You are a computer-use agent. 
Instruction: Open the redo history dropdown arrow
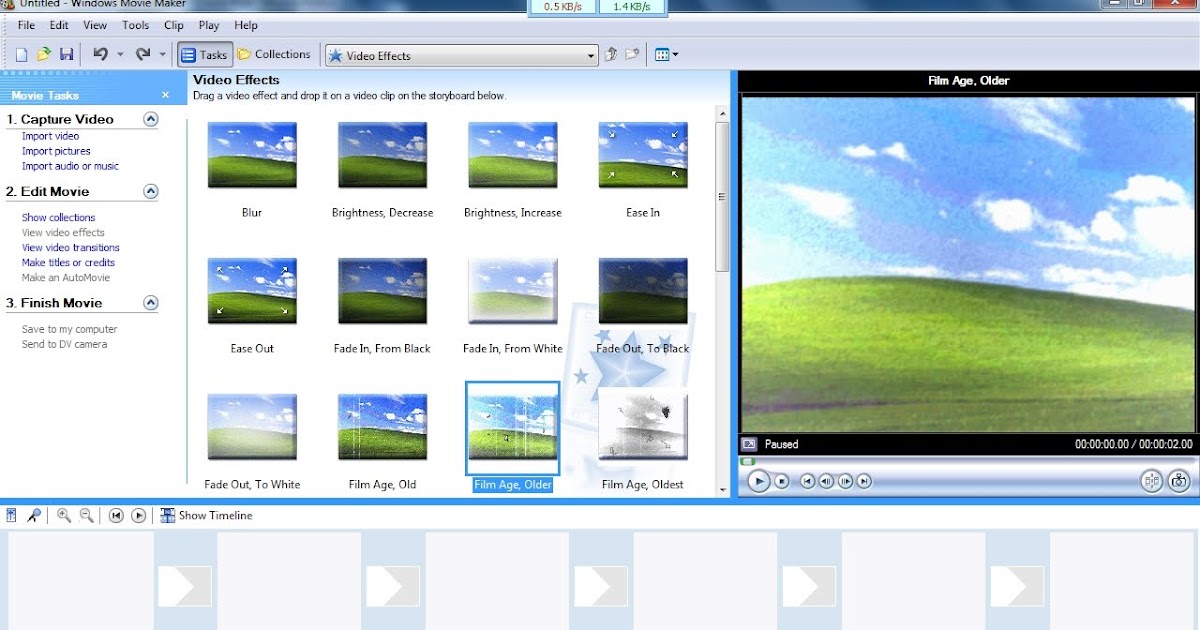point(162,55)
